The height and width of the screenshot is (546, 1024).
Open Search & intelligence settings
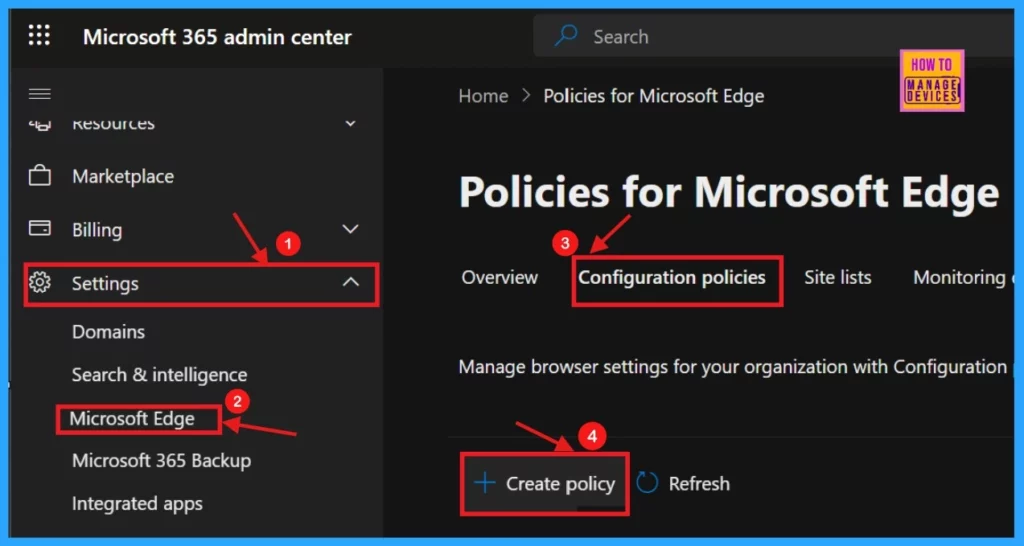159,375
